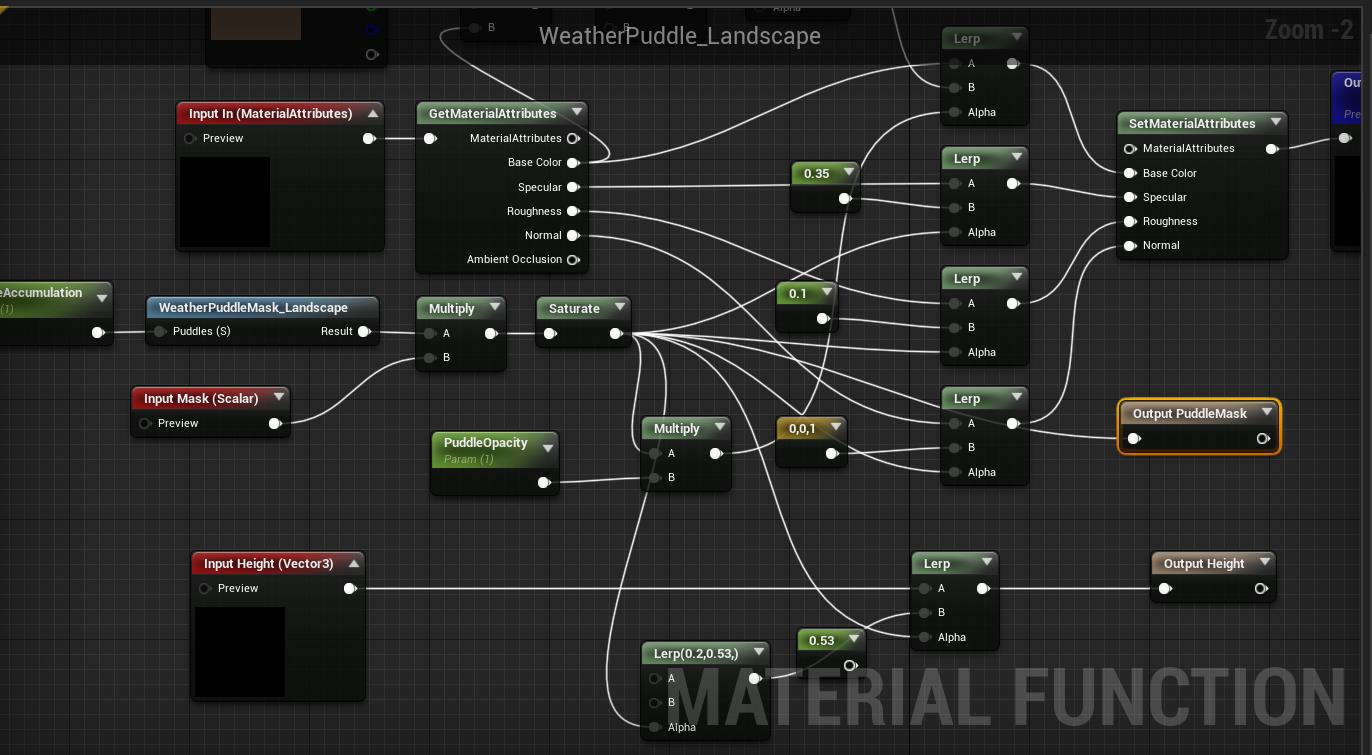Collapse the Input In (MaterialAttributes) node preview
Viewport: 1372px width, 755px height.
tap(372, 113)
